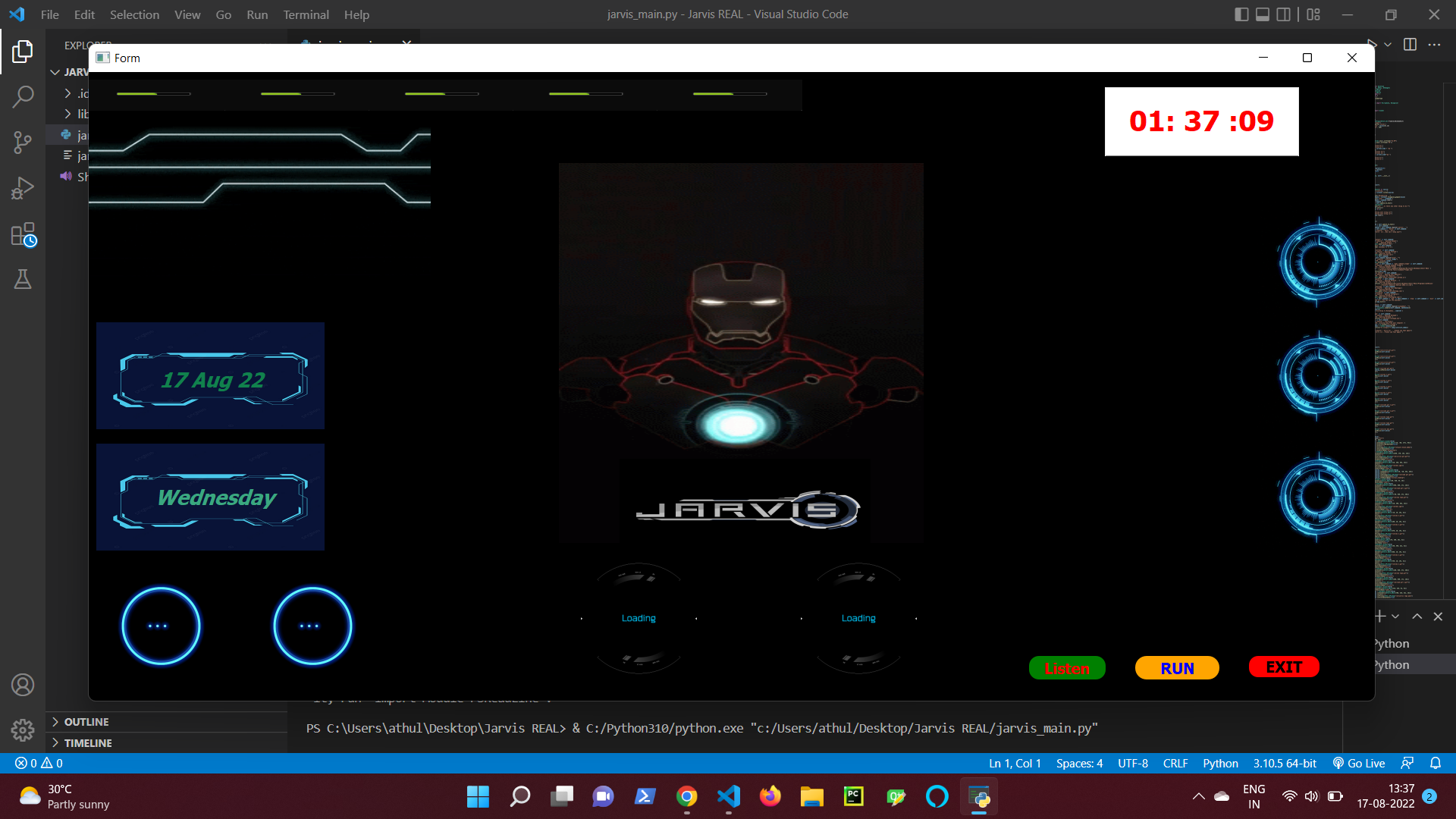
Task: Change indentation via Spaces: 4
Action: pos(1079,764)
